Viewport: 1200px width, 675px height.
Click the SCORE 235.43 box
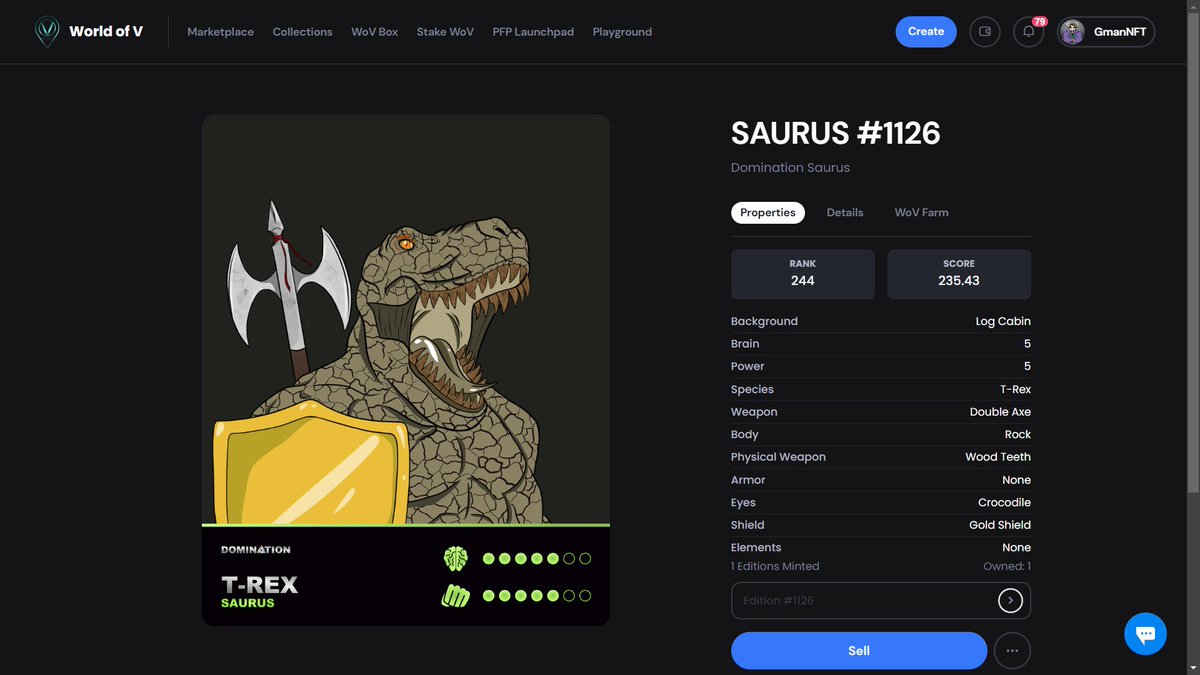coord(959,274)
